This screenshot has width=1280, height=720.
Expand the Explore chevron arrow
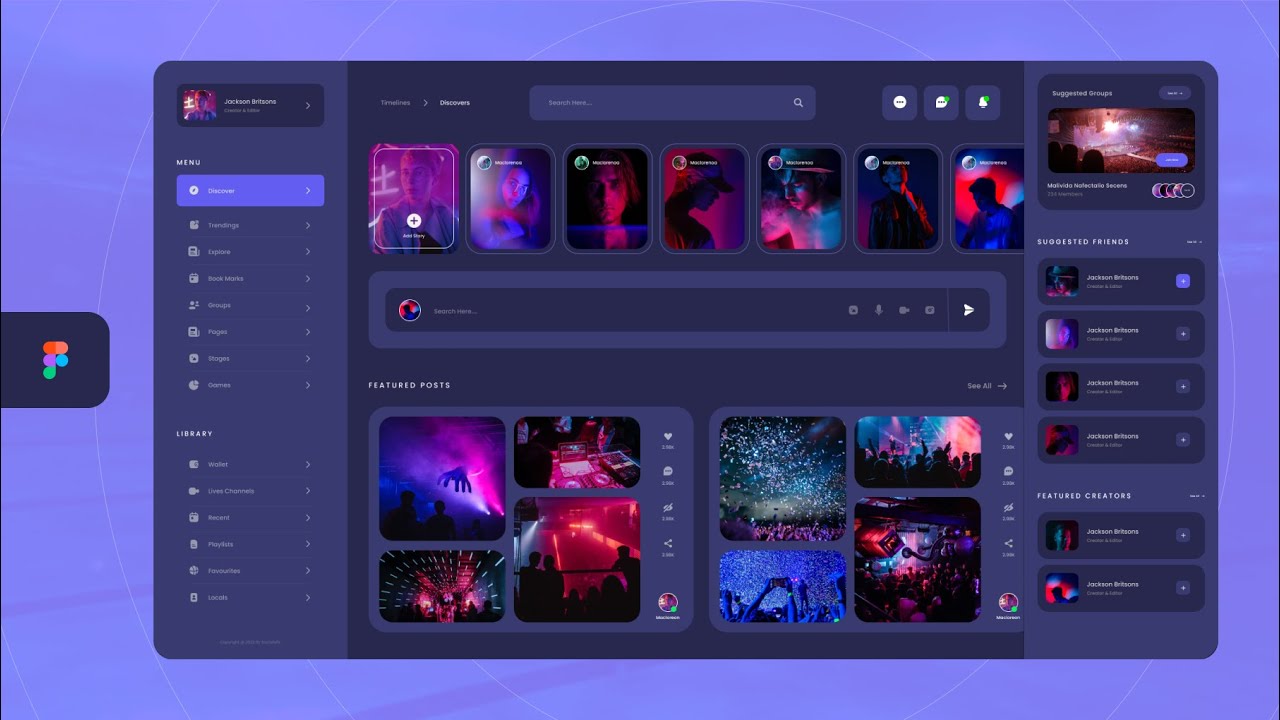click(308, 252)
